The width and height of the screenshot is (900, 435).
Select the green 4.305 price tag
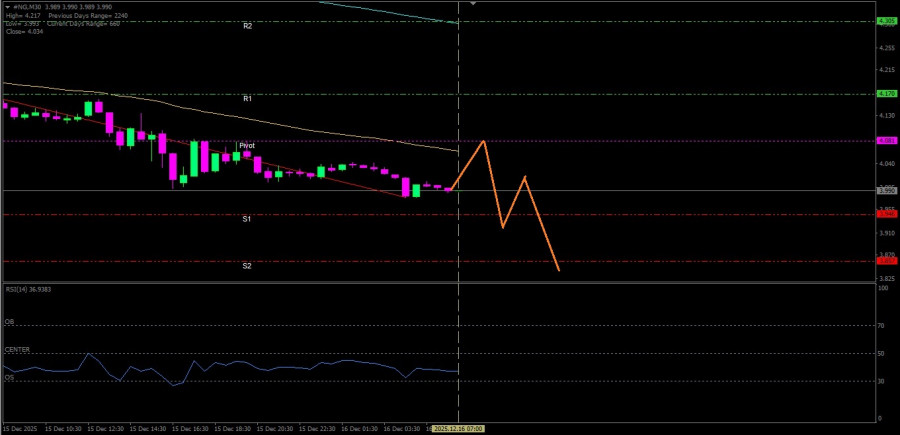[885, 21]
